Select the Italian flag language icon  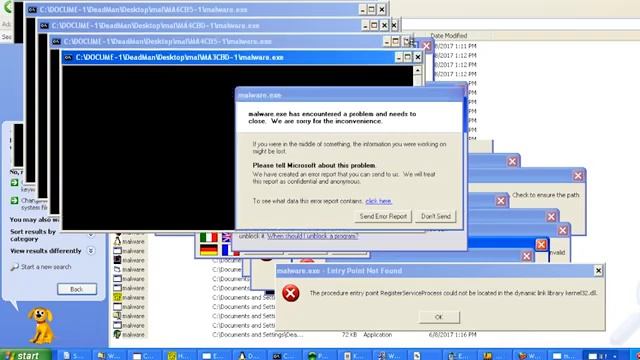[x=209, y=237]
